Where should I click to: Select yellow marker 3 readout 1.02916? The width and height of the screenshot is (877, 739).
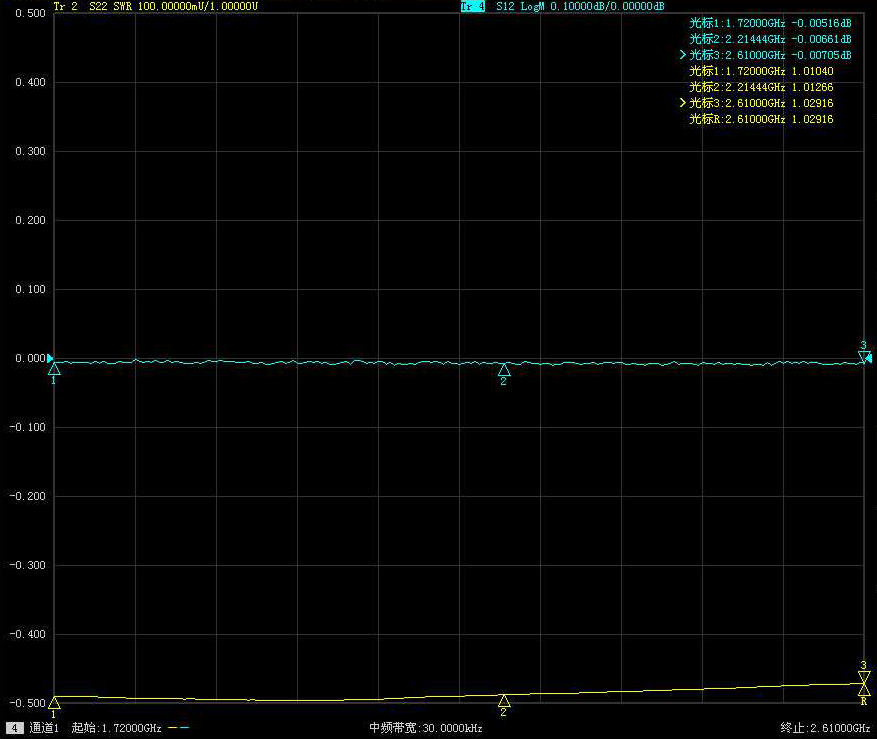[x=761, y=103]
